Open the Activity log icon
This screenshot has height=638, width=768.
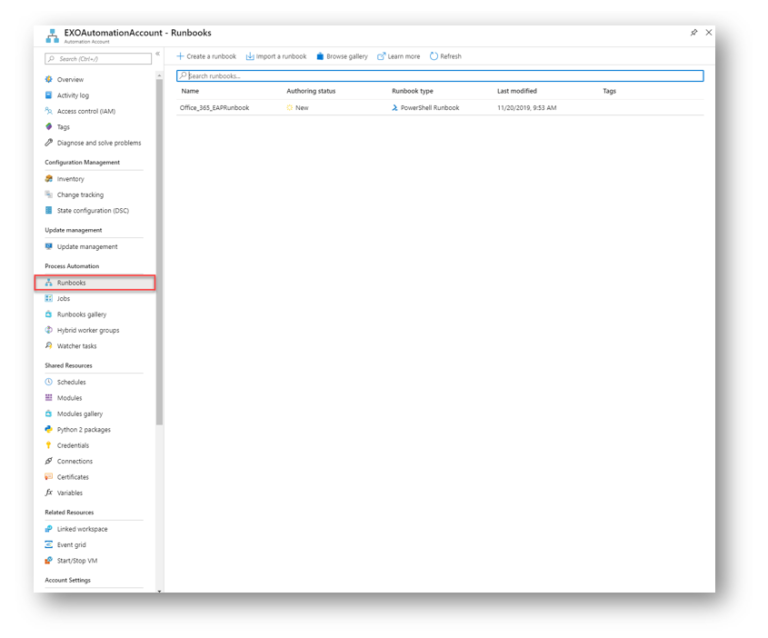coord(48,95)
